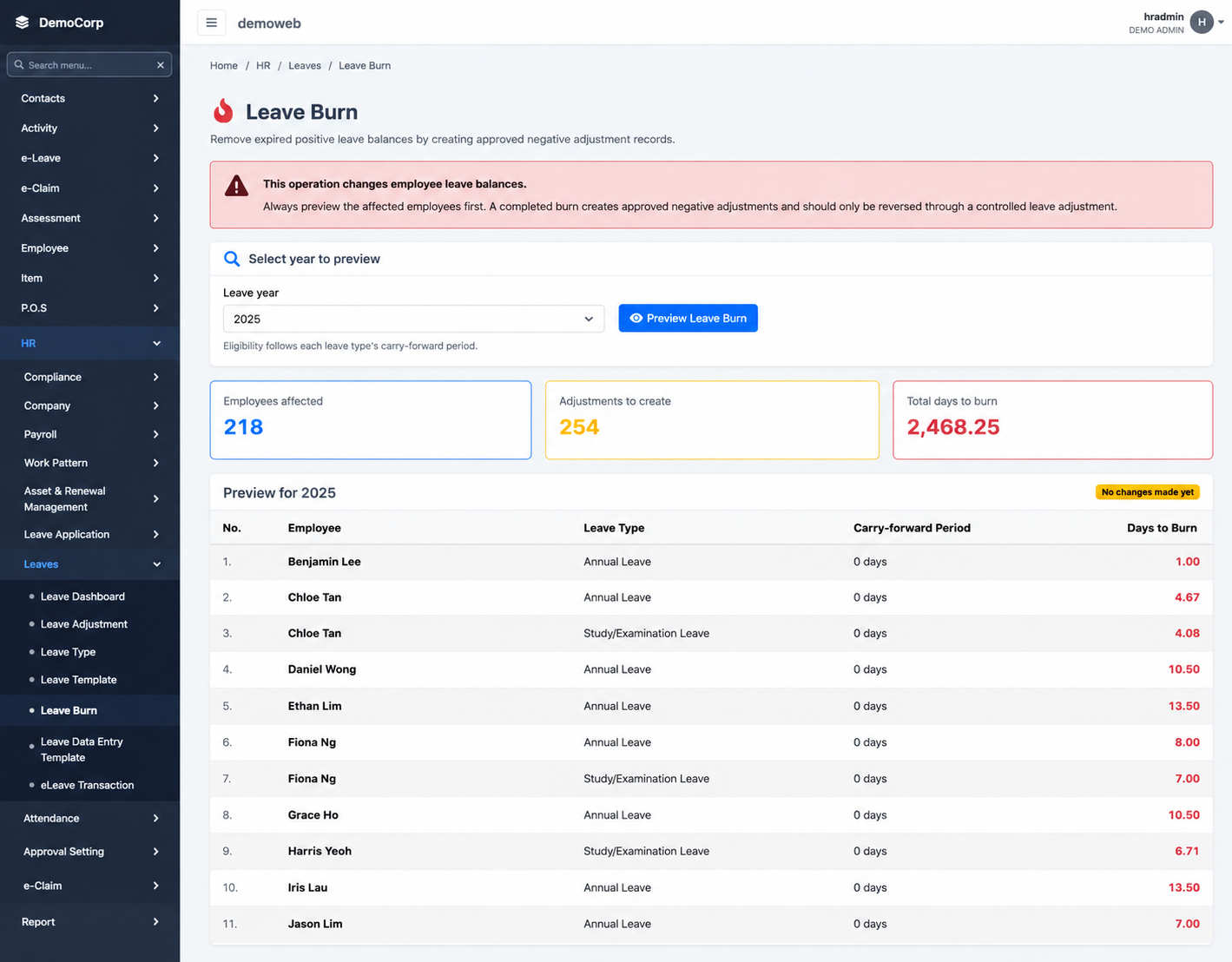Click Ethan Lim employee name
Image resolution: width=1232 pixels, height=962 pixels.
tap(315, 706)
